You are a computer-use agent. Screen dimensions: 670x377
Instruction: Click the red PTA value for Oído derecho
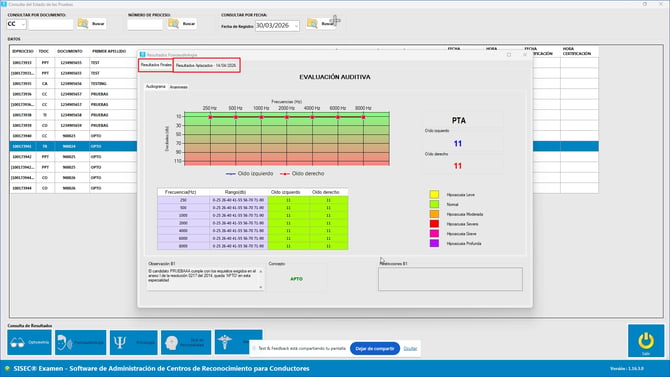pos(458,166)
